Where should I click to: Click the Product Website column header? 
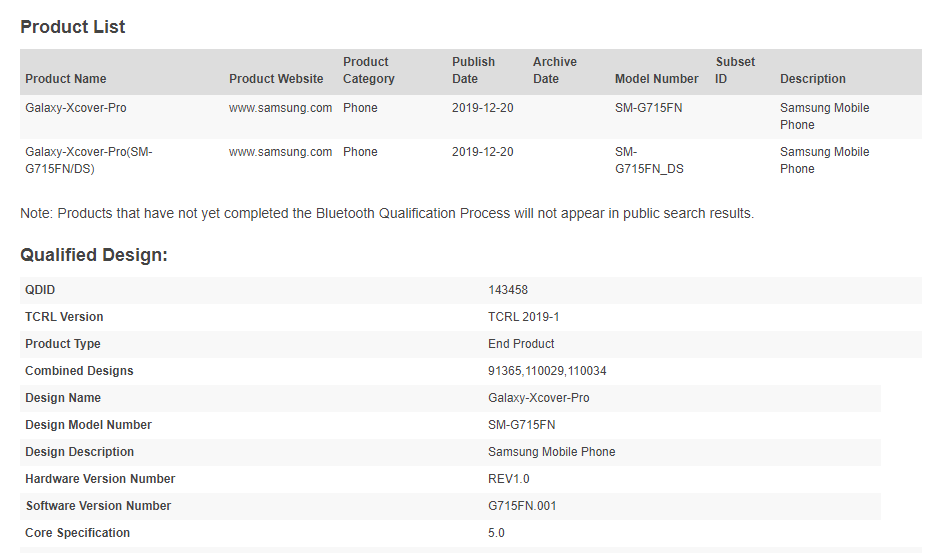(276, 78)
